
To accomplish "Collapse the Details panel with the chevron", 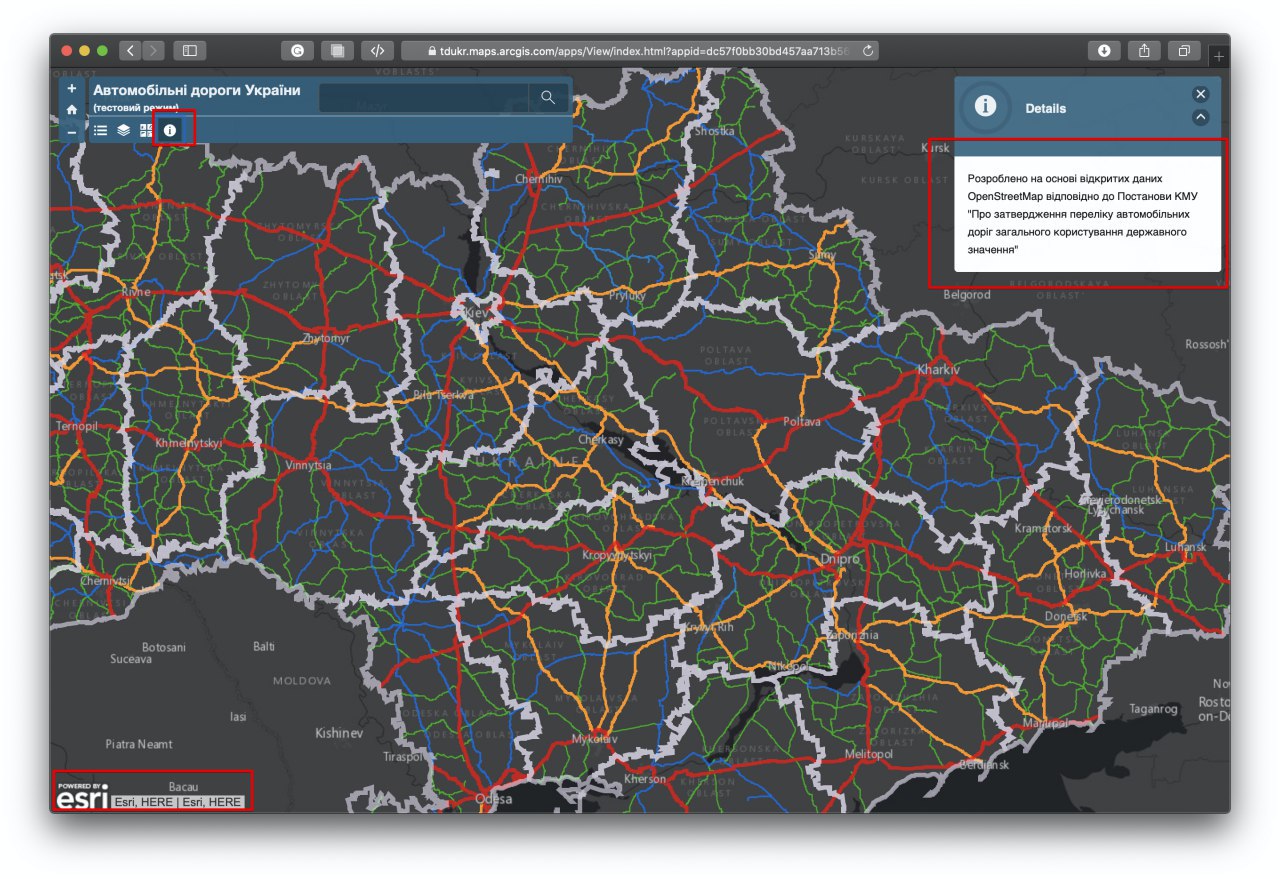I will (x=1201, y=117).
